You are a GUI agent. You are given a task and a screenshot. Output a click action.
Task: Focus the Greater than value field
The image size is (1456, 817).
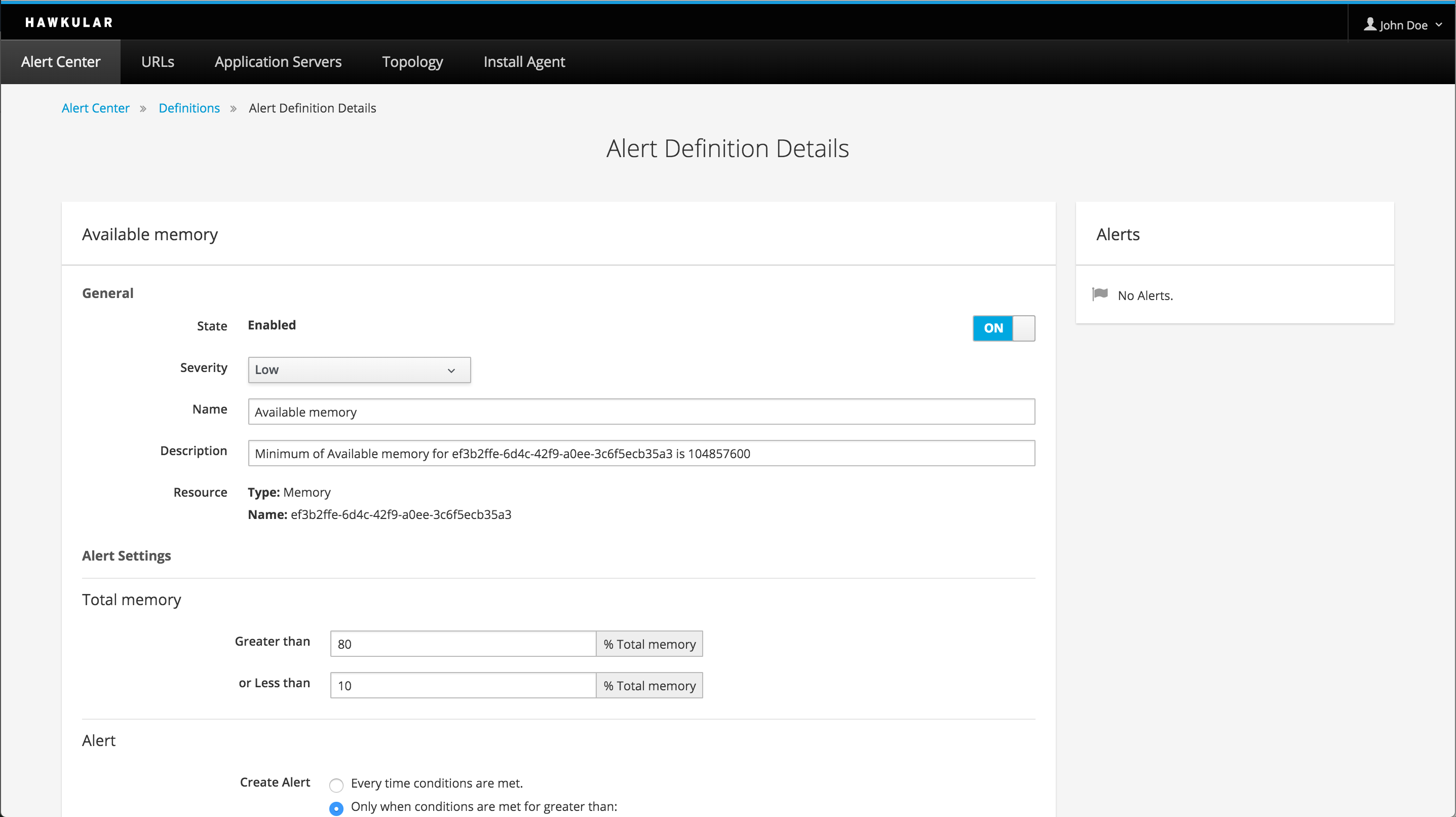point(463,644)
